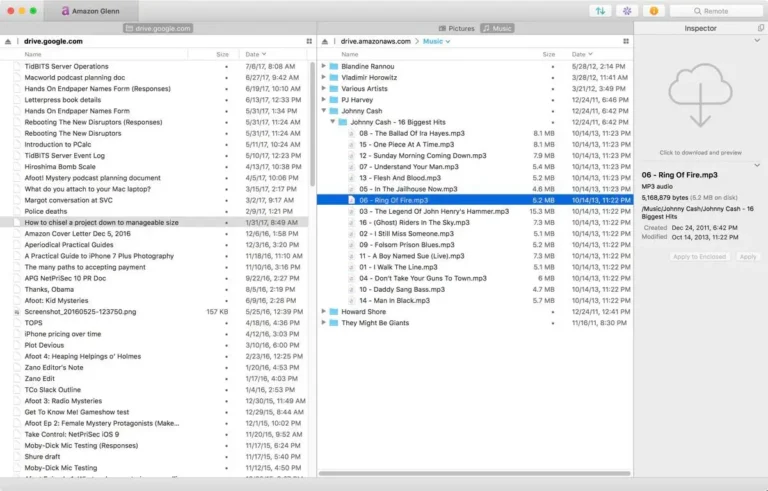Collapse the Johnny Cash folder

pos(323,111)
